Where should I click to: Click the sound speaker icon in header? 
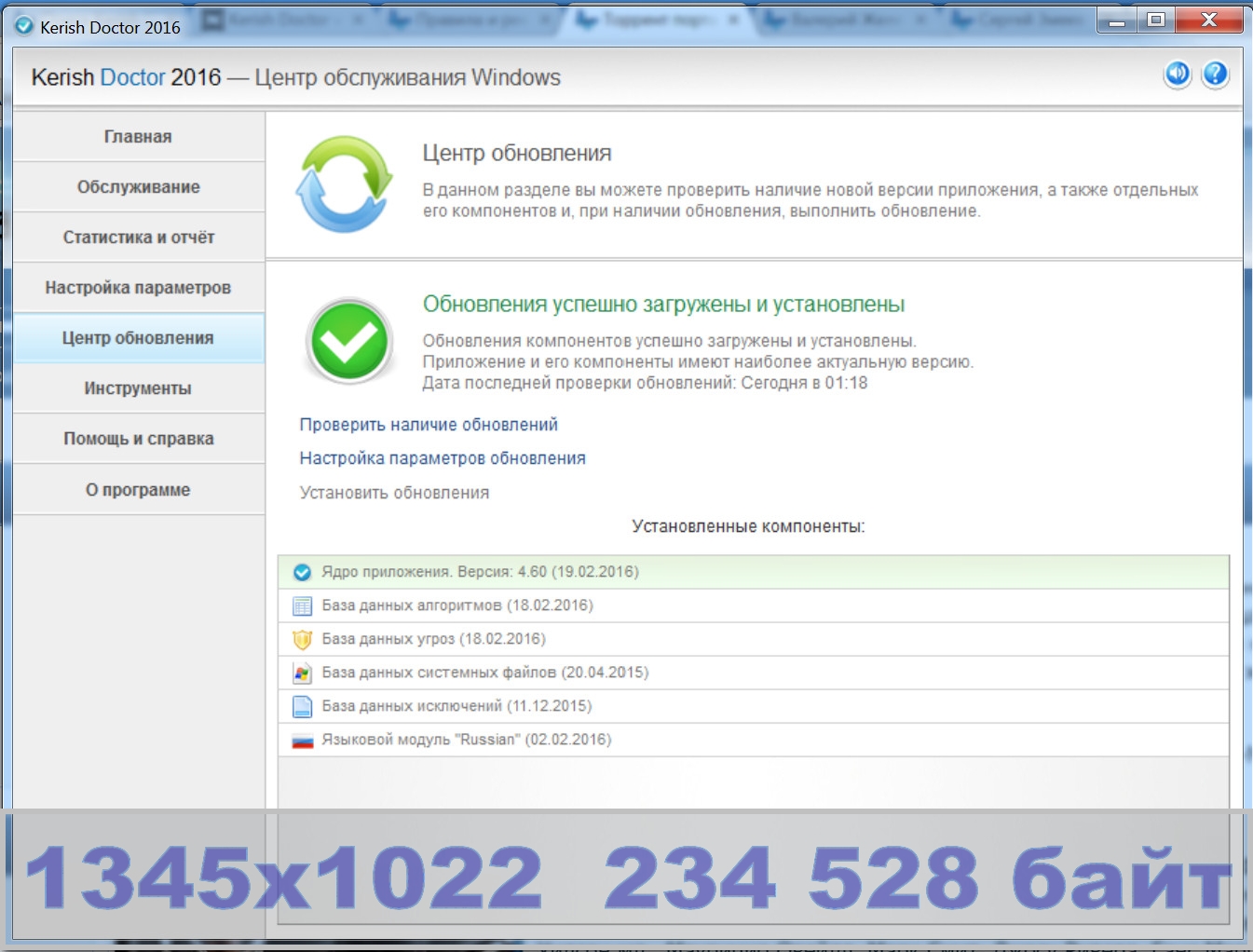pyautogui.click(x=1178, y=75)
